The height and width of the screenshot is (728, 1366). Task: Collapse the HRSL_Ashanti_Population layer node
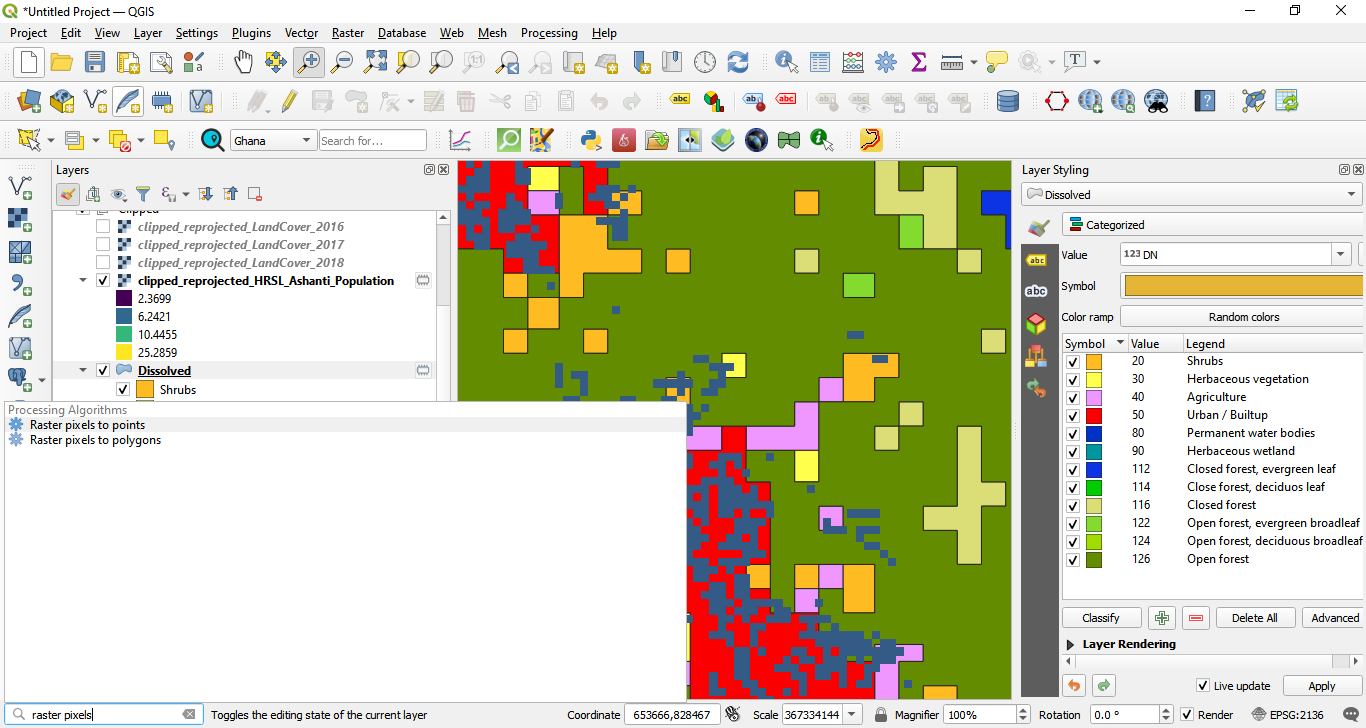click(x=83, y=281)
